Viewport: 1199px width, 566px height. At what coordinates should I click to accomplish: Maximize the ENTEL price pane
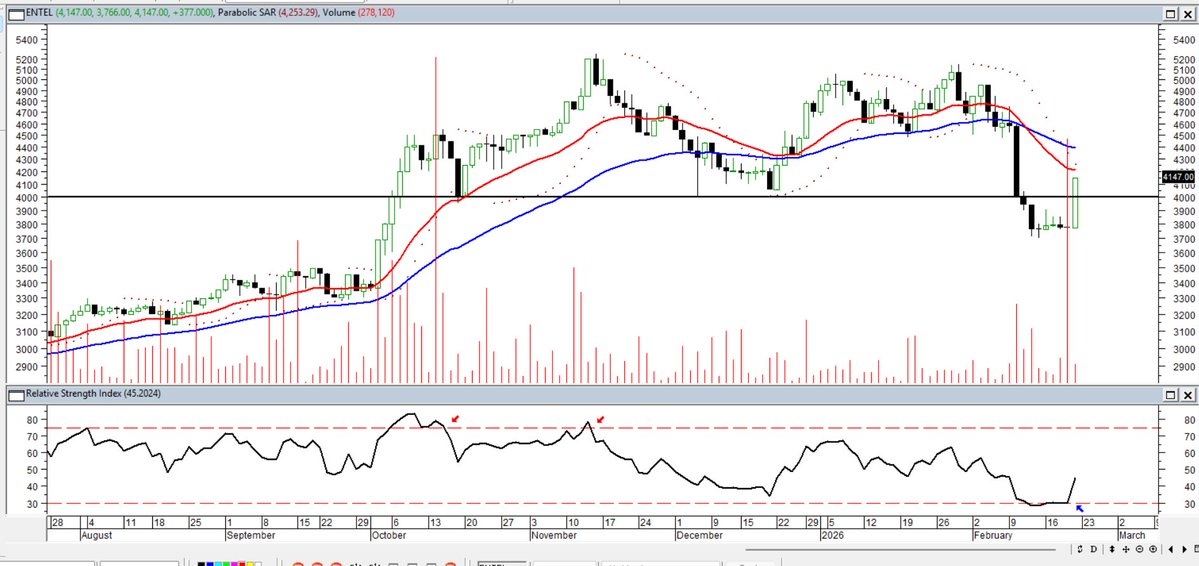point(1171,14)
